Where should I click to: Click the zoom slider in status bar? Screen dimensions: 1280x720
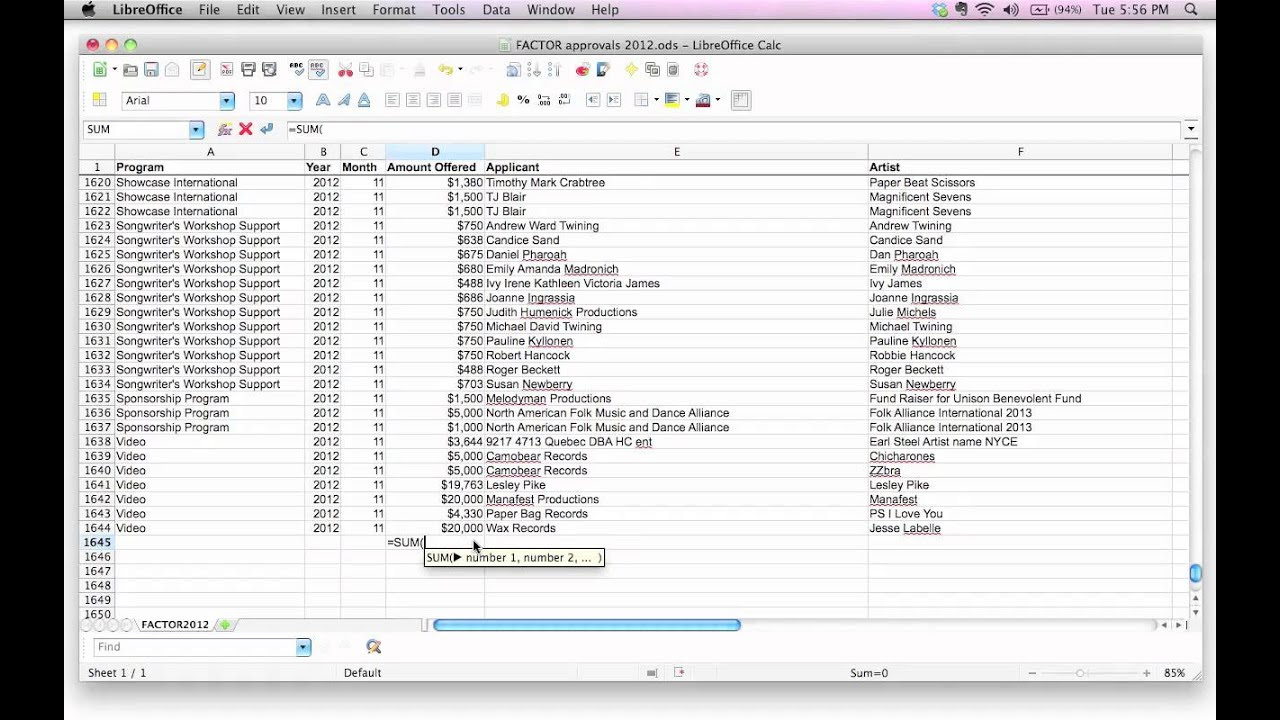coord(1080,673)
